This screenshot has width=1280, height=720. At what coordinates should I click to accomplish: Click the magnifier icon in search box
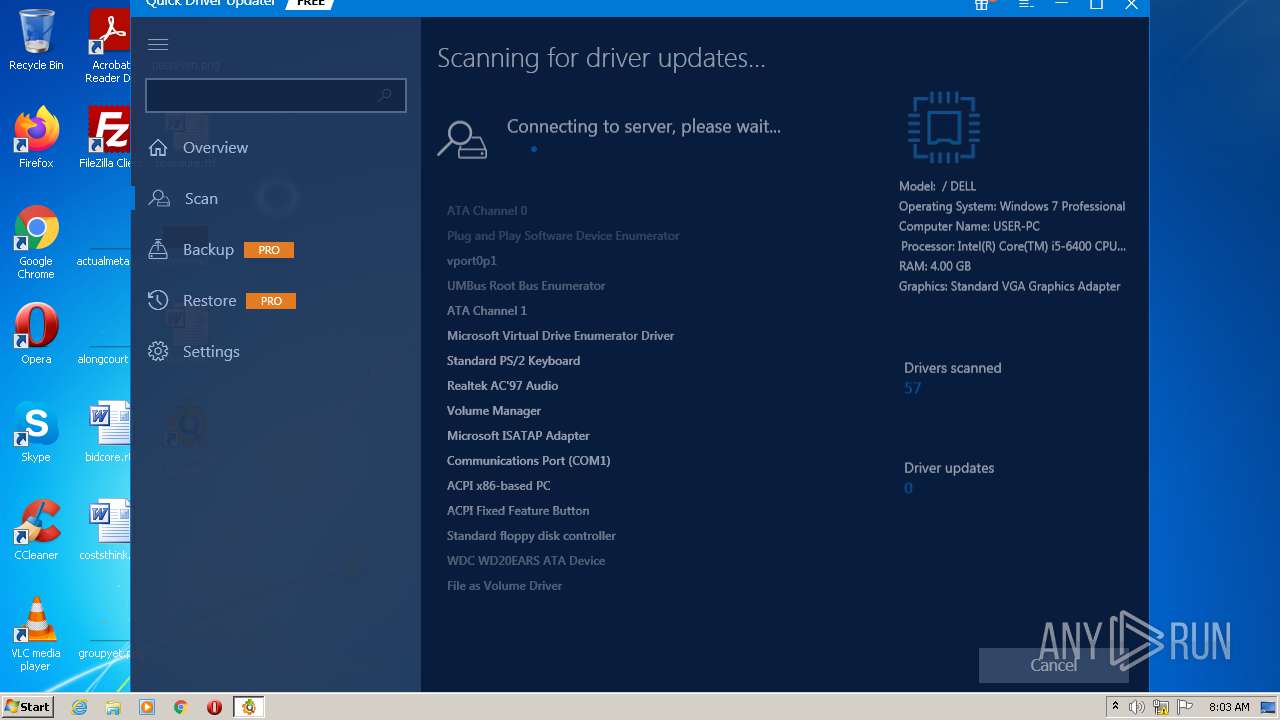[384, 95]
